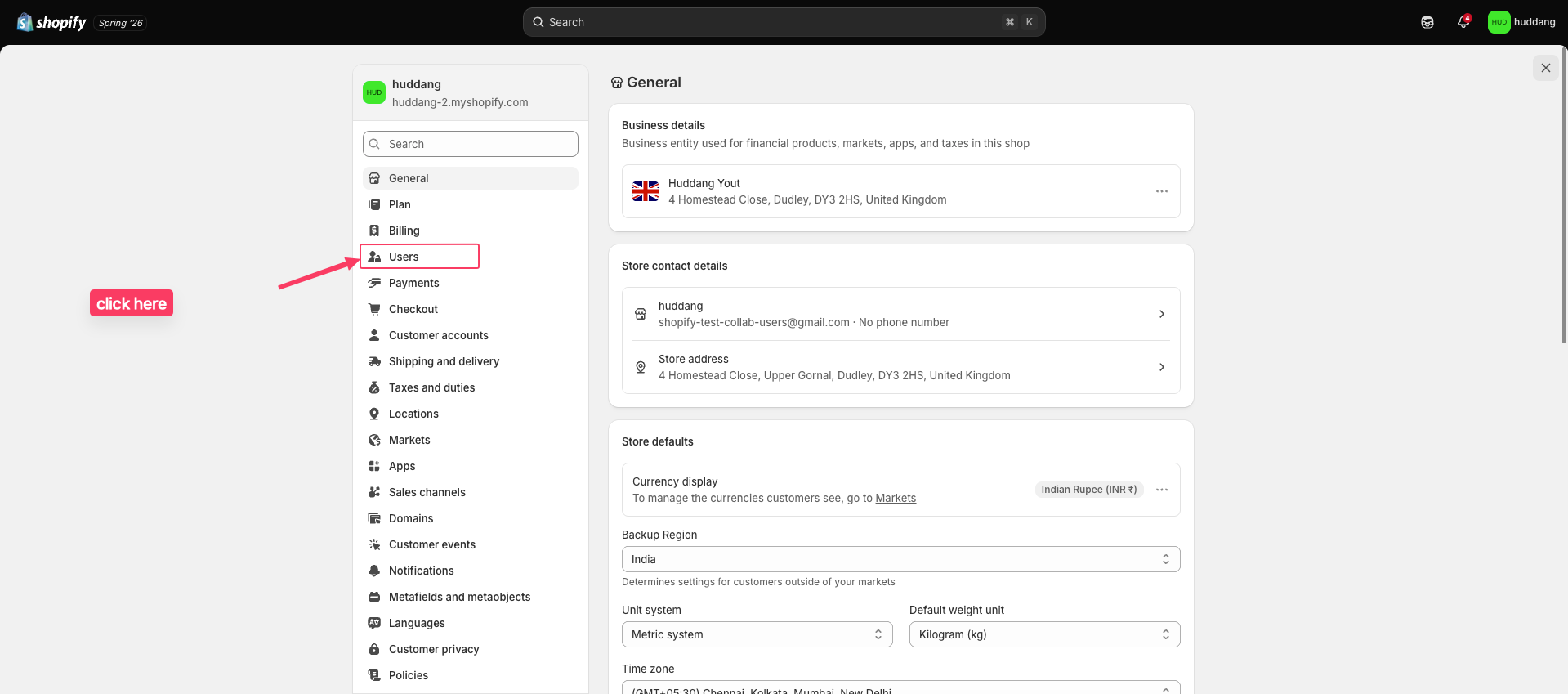
Task: Click the Checkout cart icon
Action: (x=374, y=309)
